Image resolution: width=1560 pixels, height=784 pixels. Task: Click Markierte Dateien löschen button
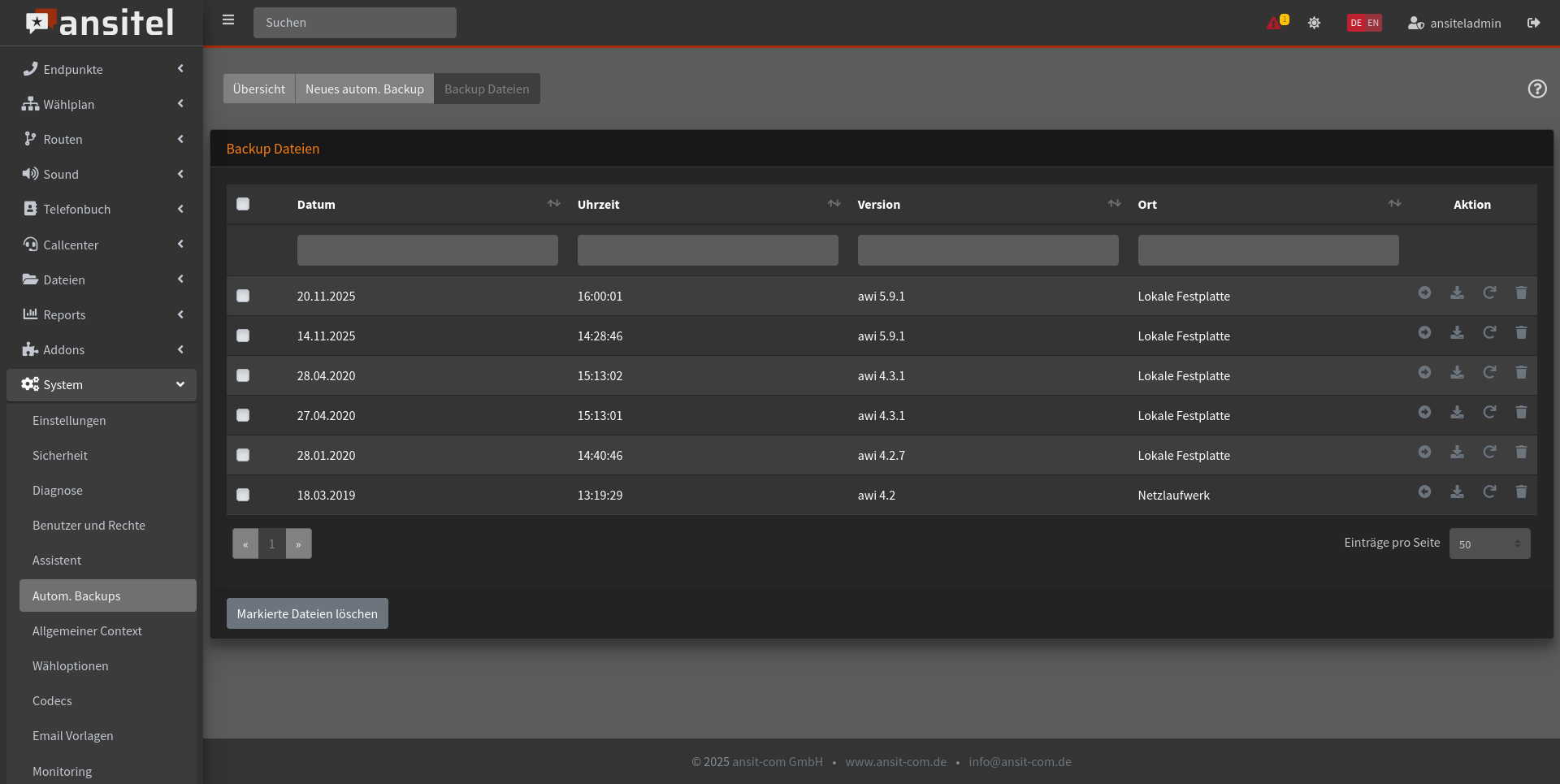pyautogui.click(x=307, y=613)
